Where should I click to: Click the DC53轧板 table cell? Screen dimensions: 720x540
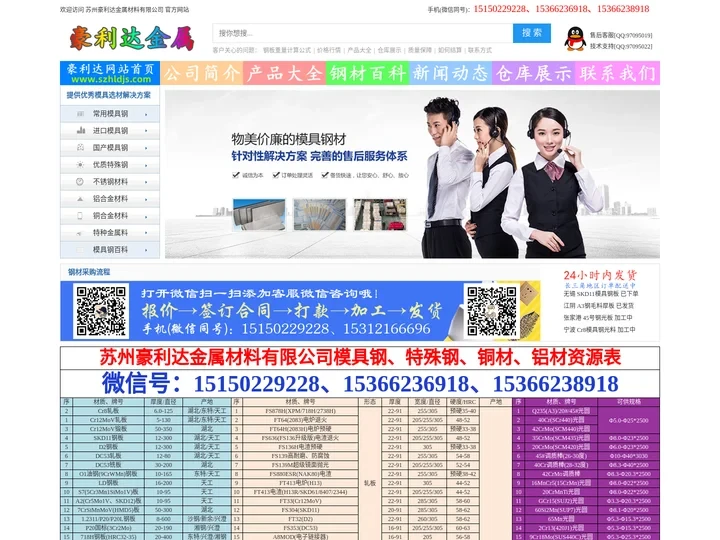click(x=109, y=456)
